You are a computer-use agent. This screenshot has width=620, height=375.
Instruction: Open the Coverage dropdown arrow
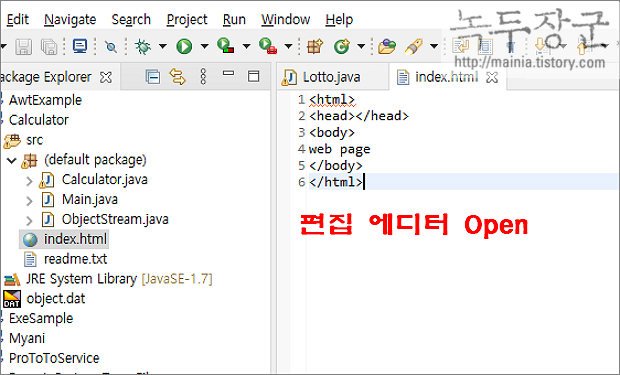tap(246, 46)
